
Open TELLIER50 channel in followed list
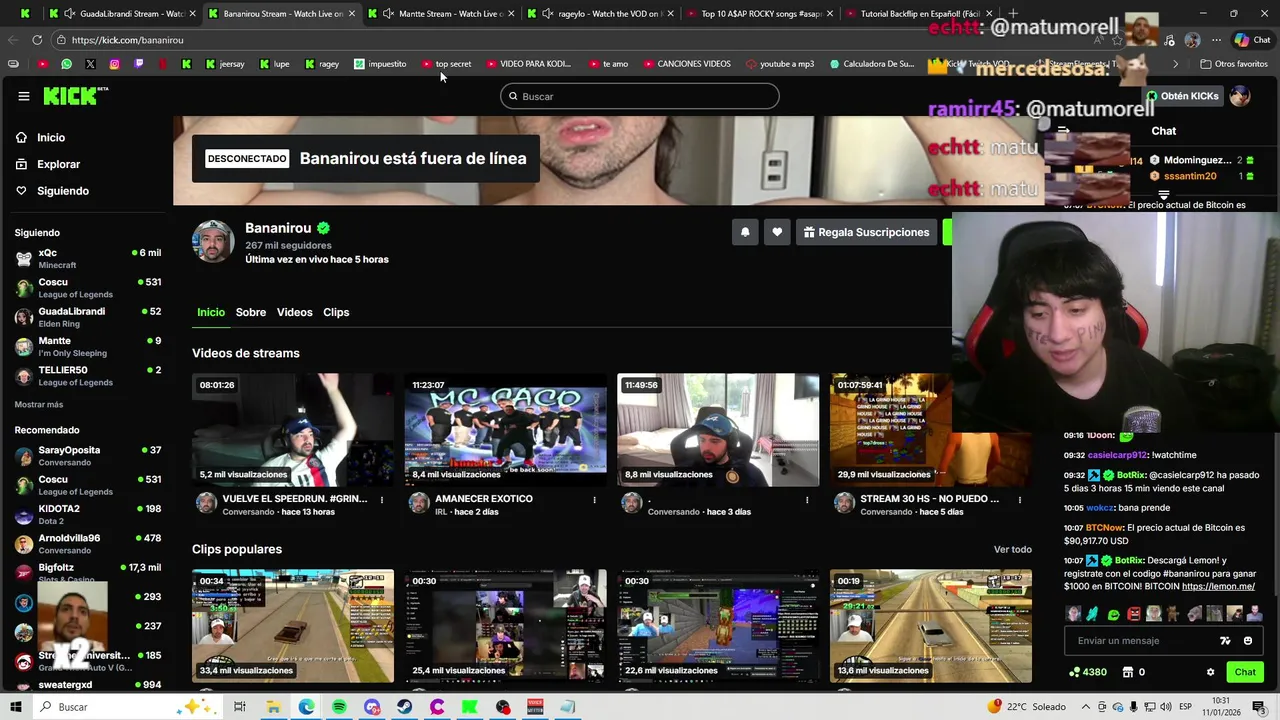[88, 375]
